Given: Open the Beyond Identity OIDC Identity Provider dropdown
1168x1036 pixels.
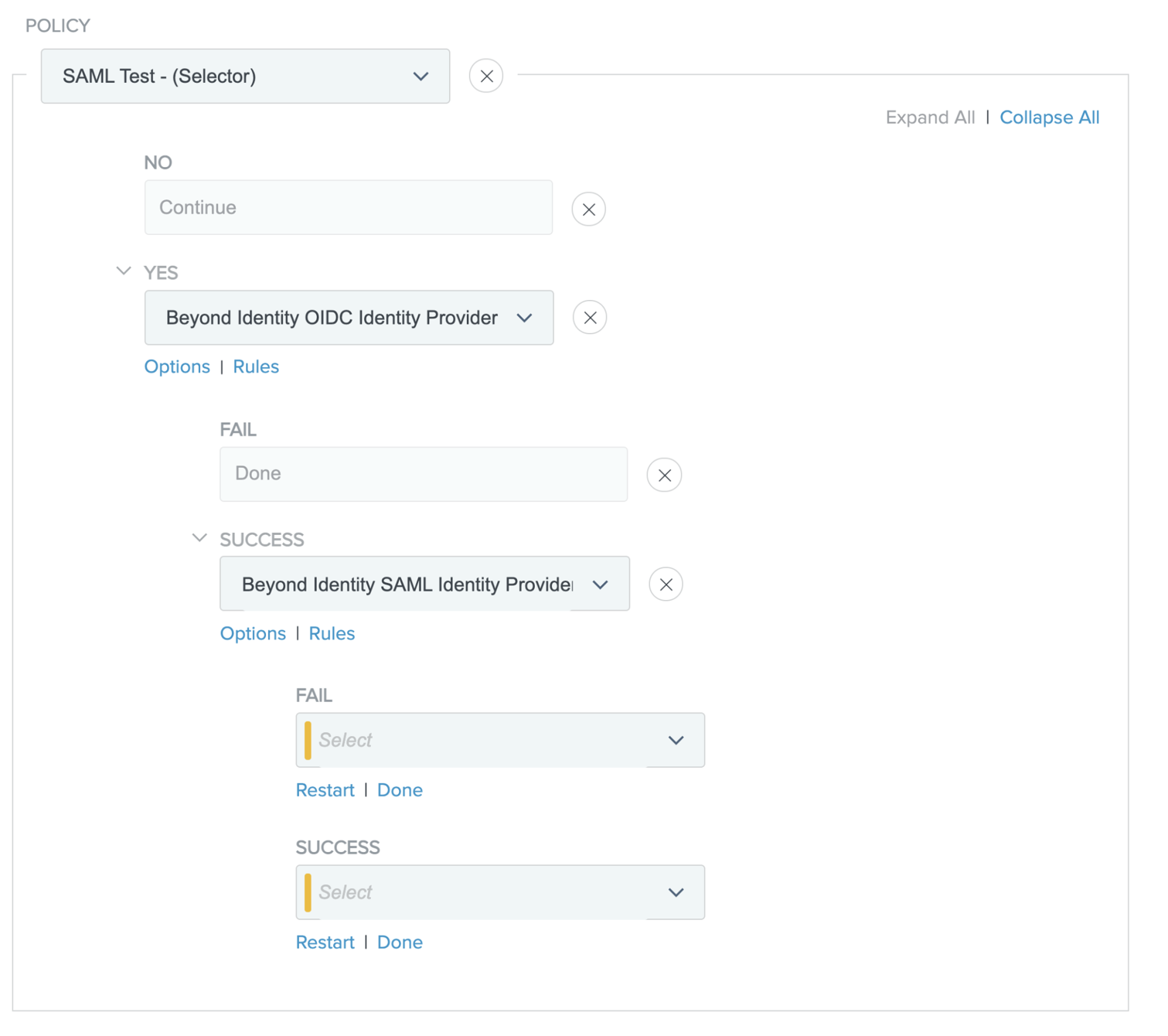Looking at the screenshot, I should 349,318.
